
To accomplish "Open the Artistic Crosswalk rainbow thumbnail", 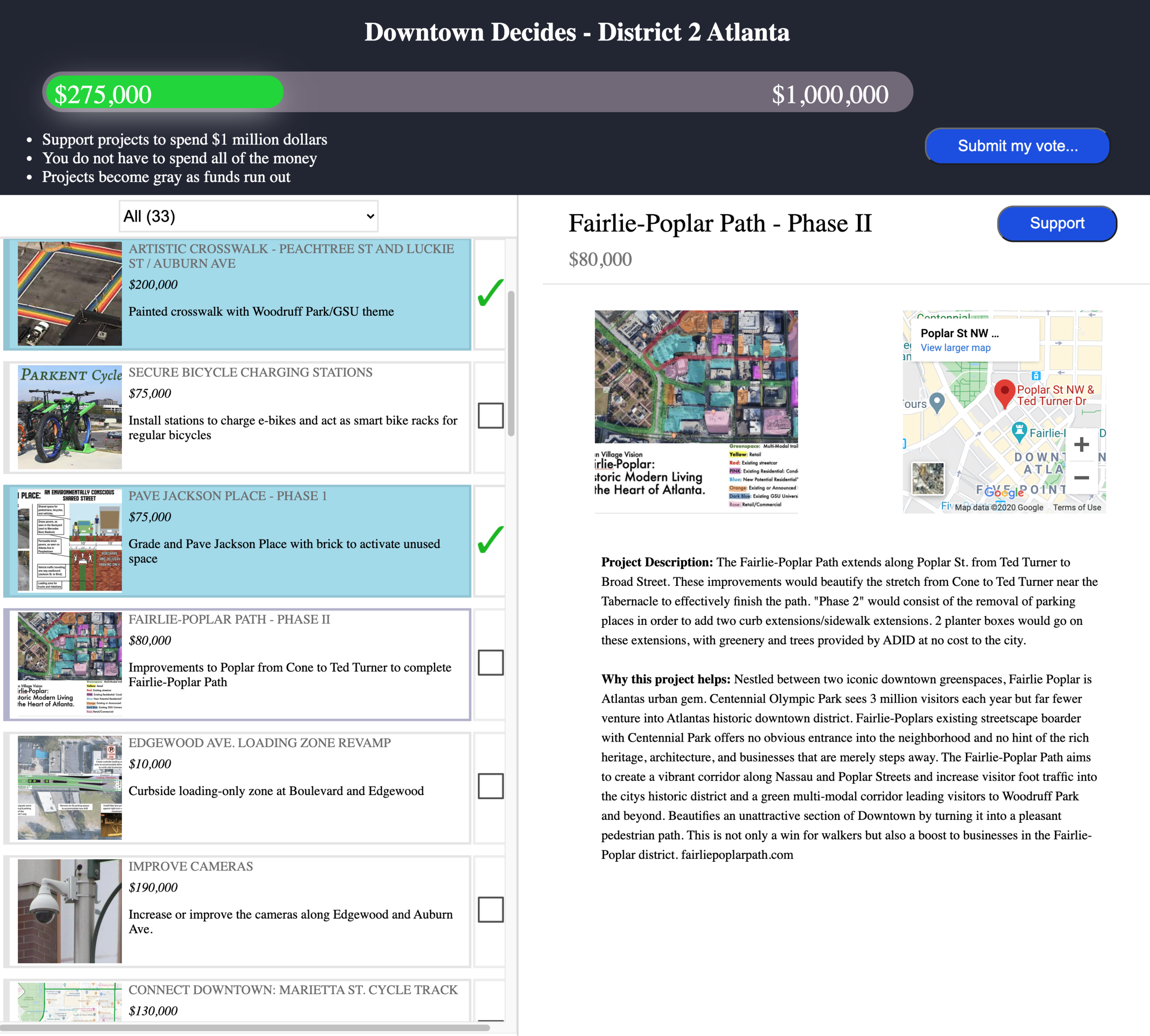I will coord(69,294).
